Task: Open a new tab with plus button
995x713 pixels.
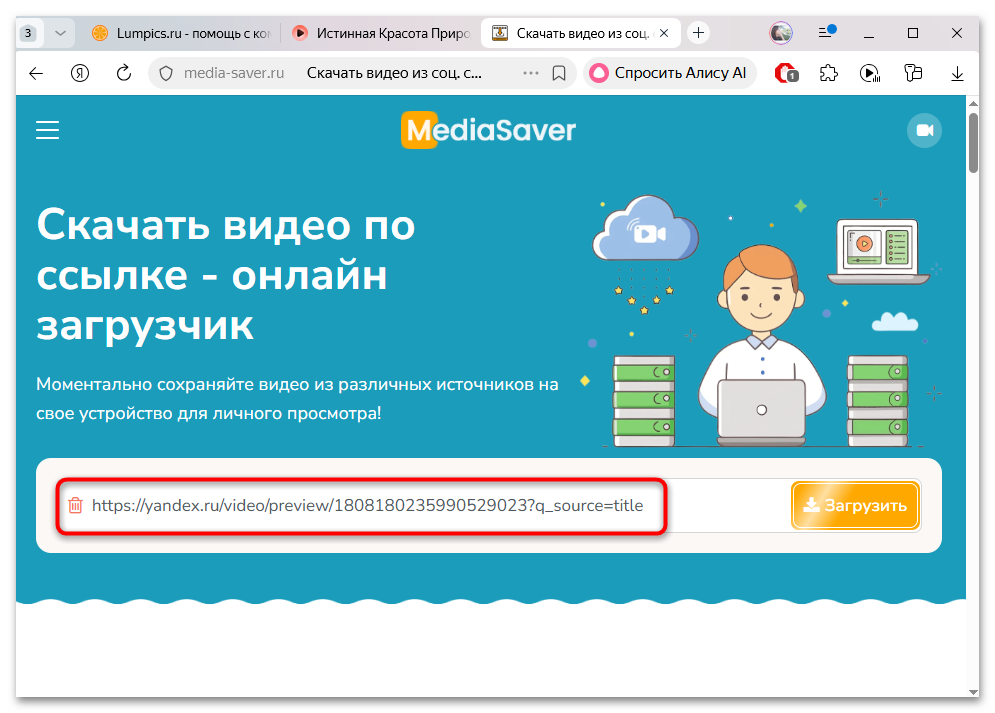Action: (x=699, y=33)
